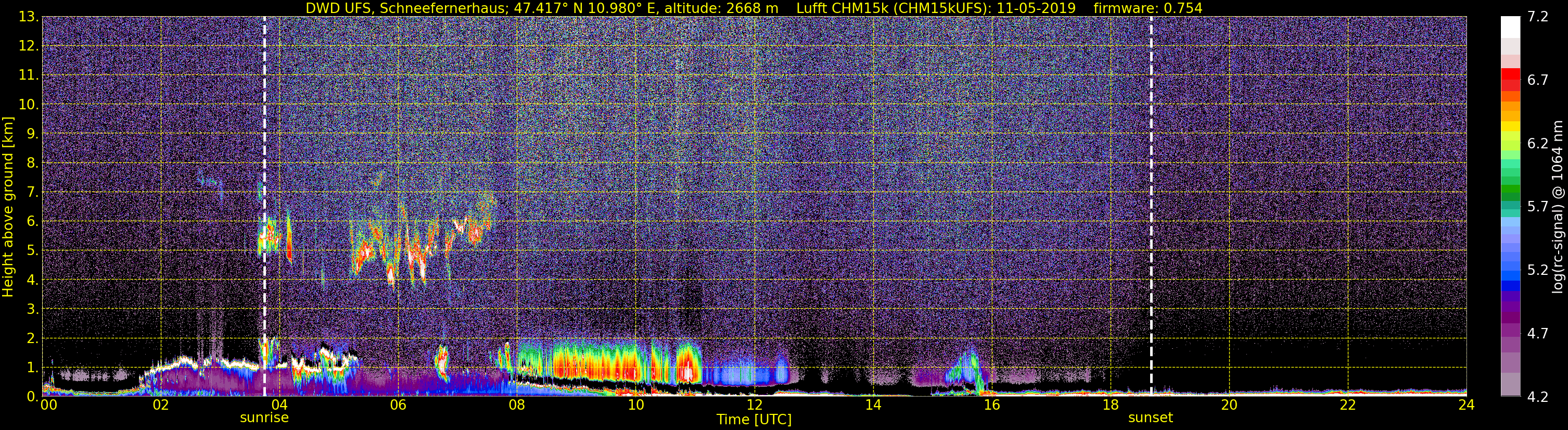Viewport: 1568px width, 430px height.
Task: Click the colorbar value '7.2'
Action: (1538, 17)
